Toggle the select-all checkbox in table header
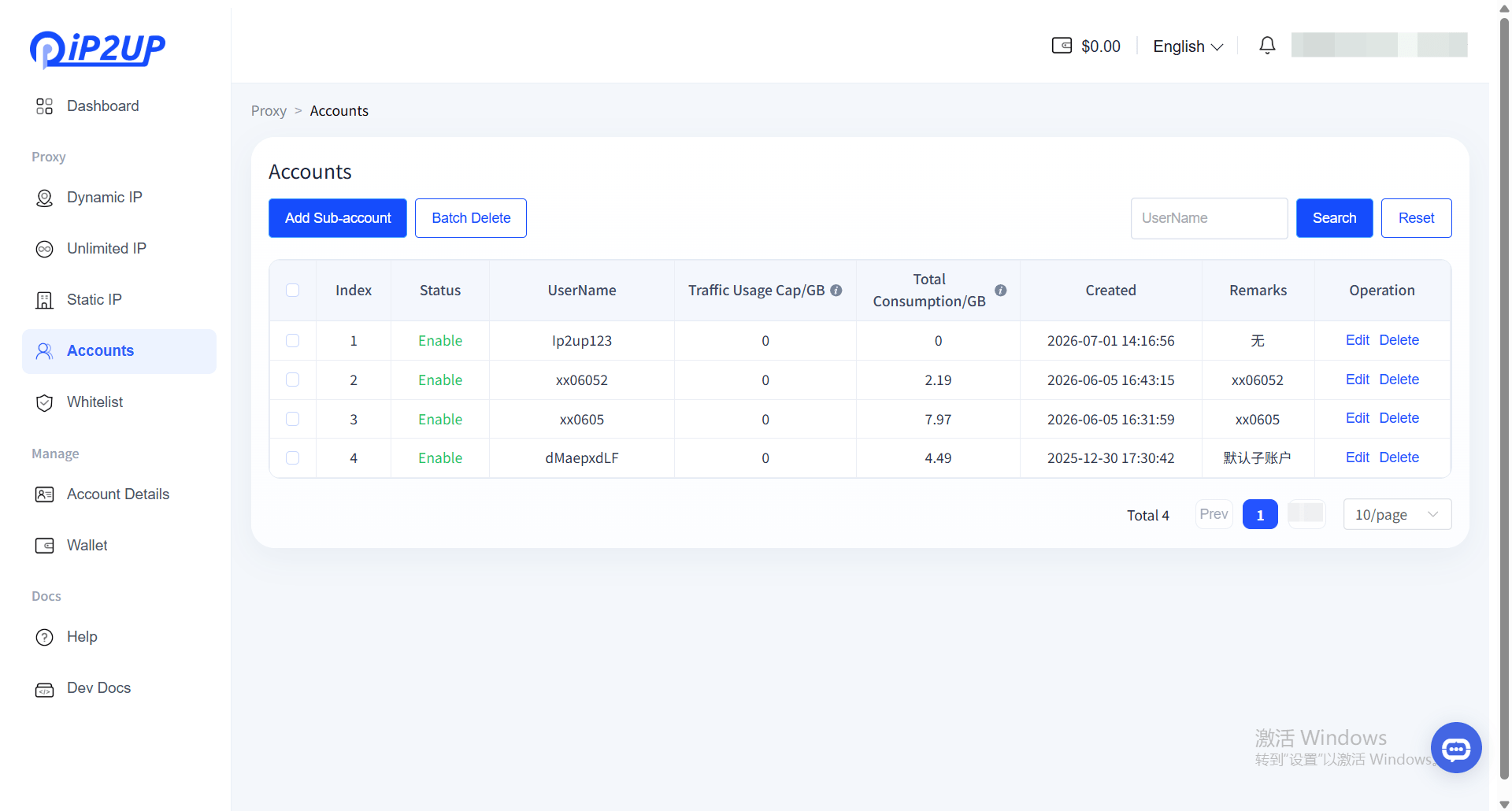The image size is (1512, 811). [292, 290]
